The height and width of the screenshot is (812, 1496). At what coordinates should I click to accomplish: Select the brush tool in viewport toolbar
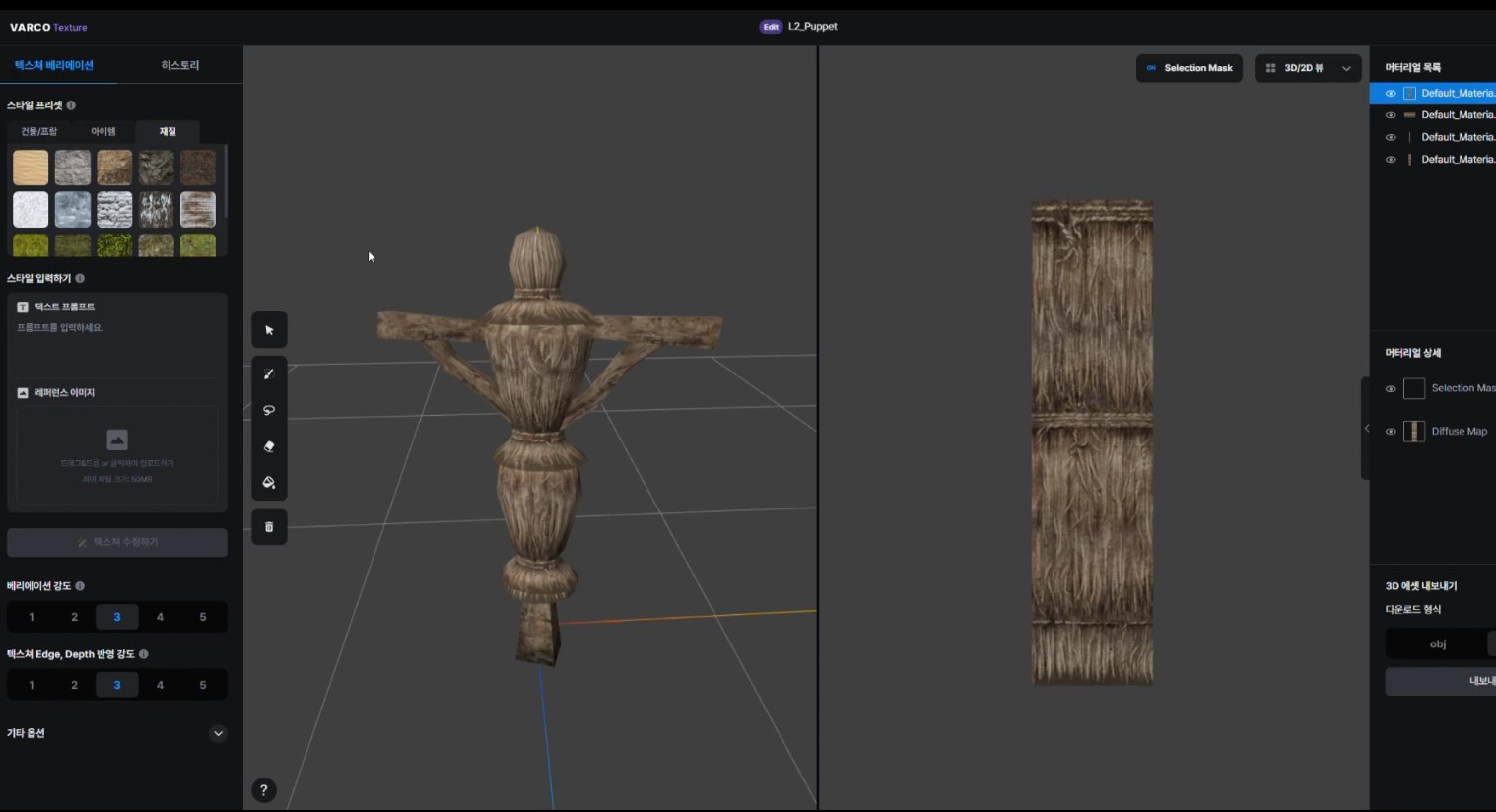coord(269,373)
